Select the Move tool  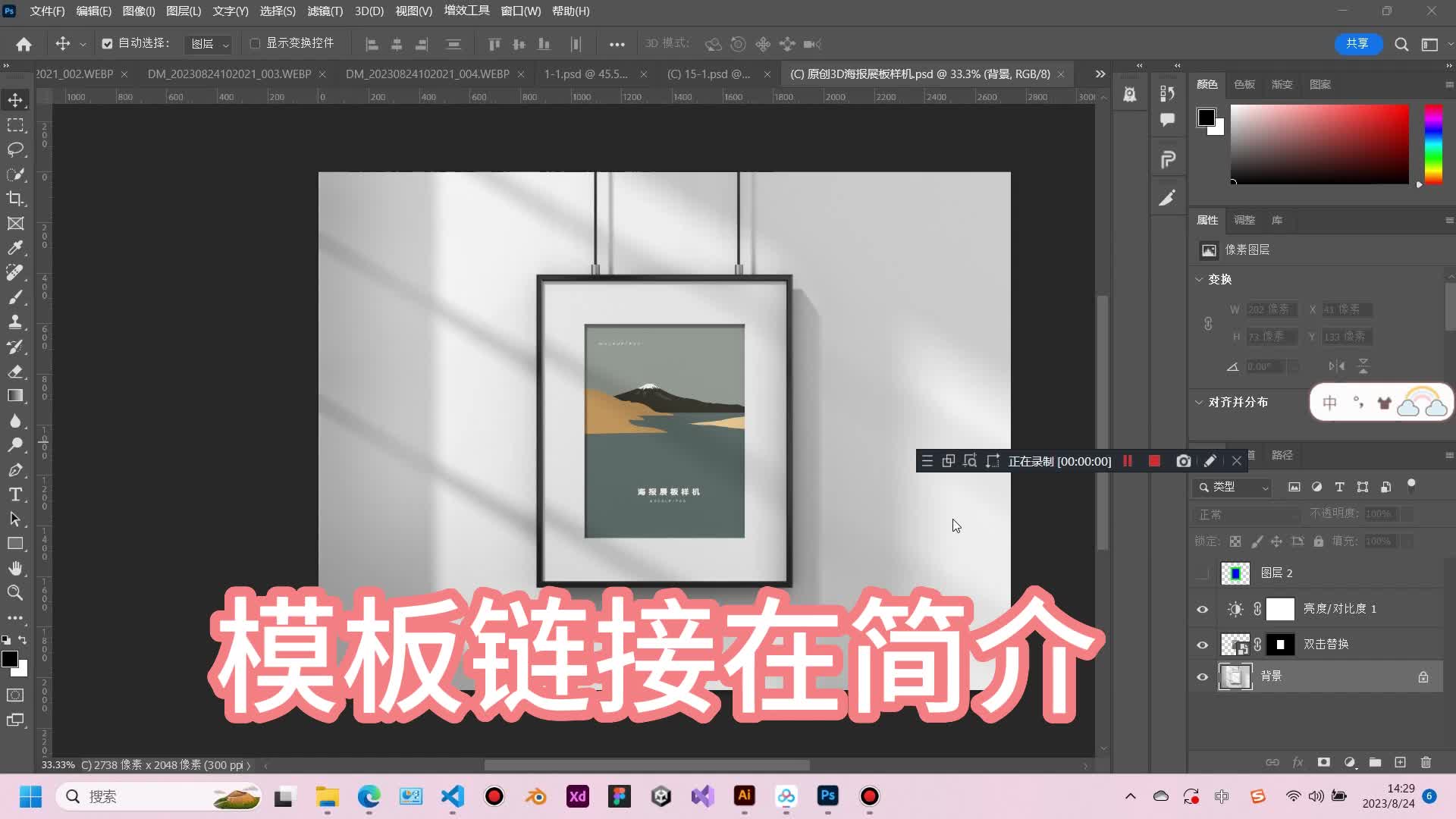(x=16, y=99)
